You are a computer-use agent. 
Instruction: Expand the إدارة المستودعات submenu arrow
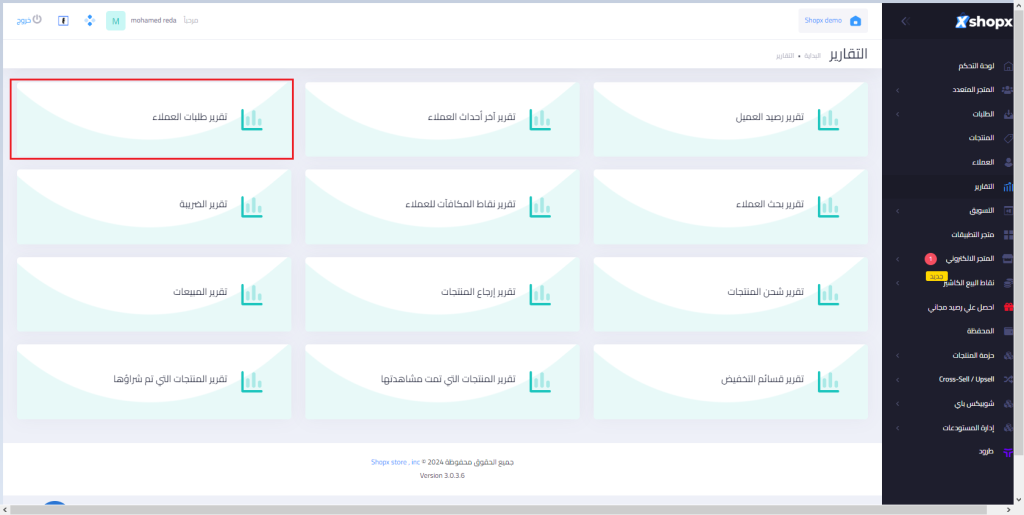click(897, 428)
